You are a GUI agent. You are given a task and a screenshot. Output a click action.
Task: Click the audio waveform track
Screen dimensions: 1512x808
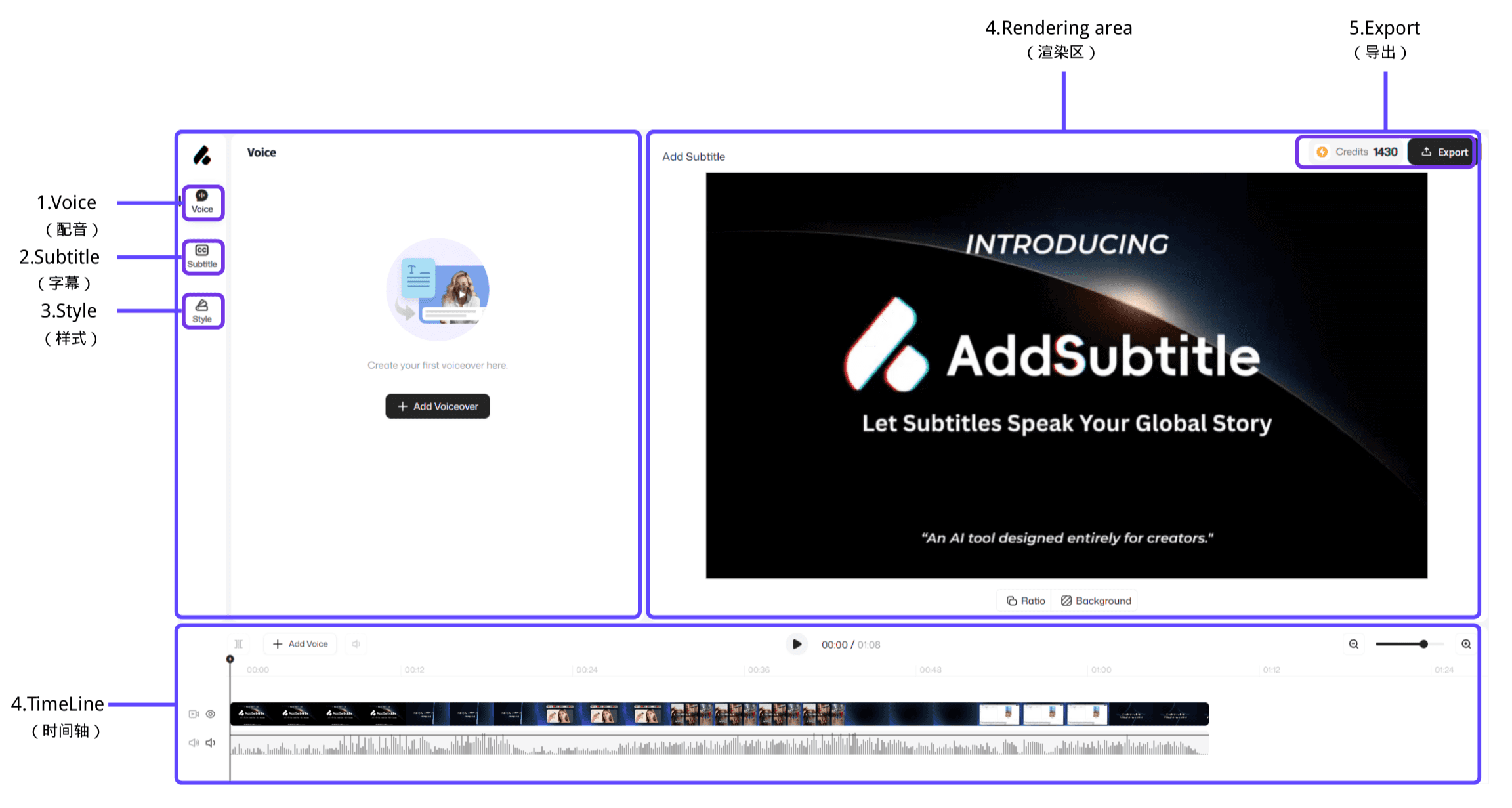719,746
